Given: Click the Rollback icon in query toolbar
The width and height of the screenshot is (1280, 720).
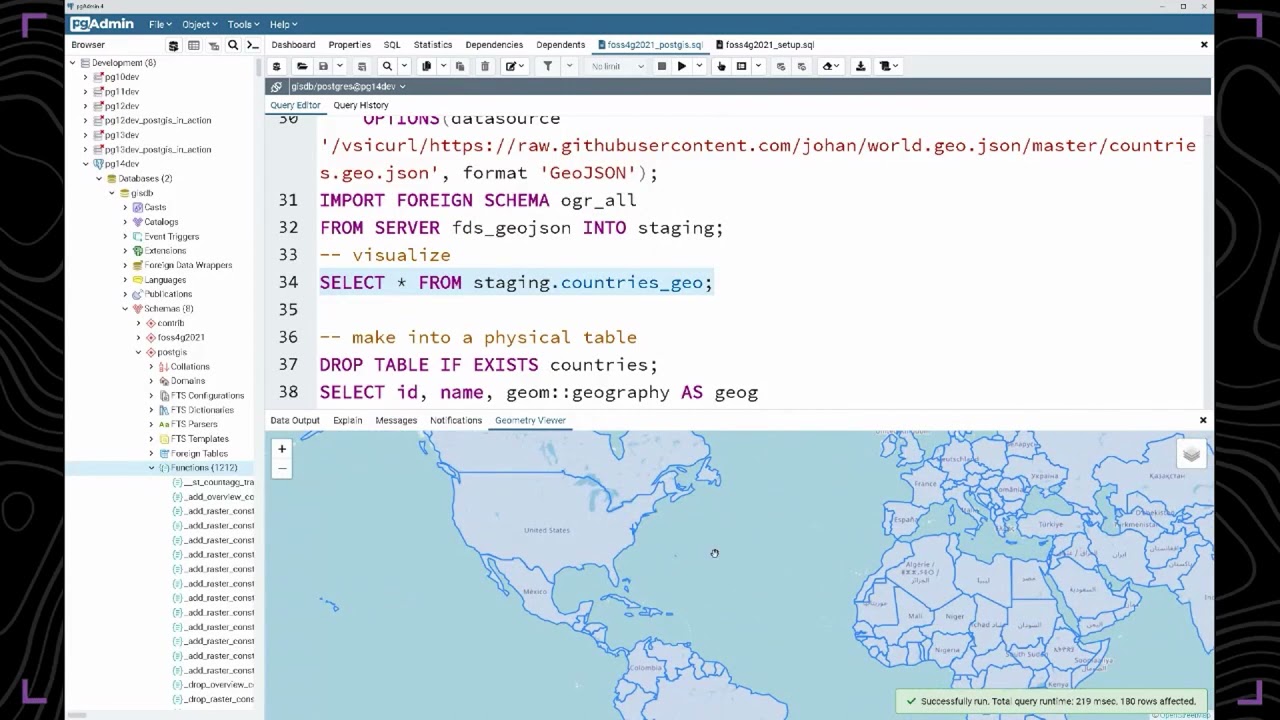Looking at the screenshot, I should (x=801, y=66).
